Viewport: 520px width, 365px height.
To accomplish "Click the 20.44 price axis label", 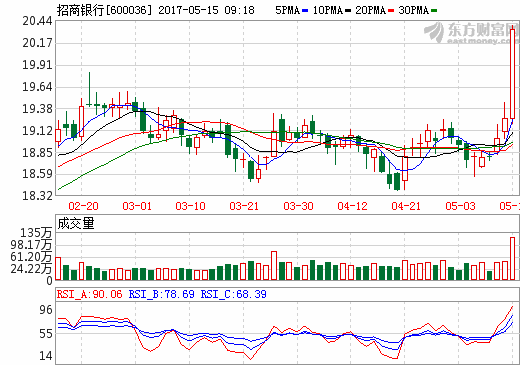I will tap(37, 21).
